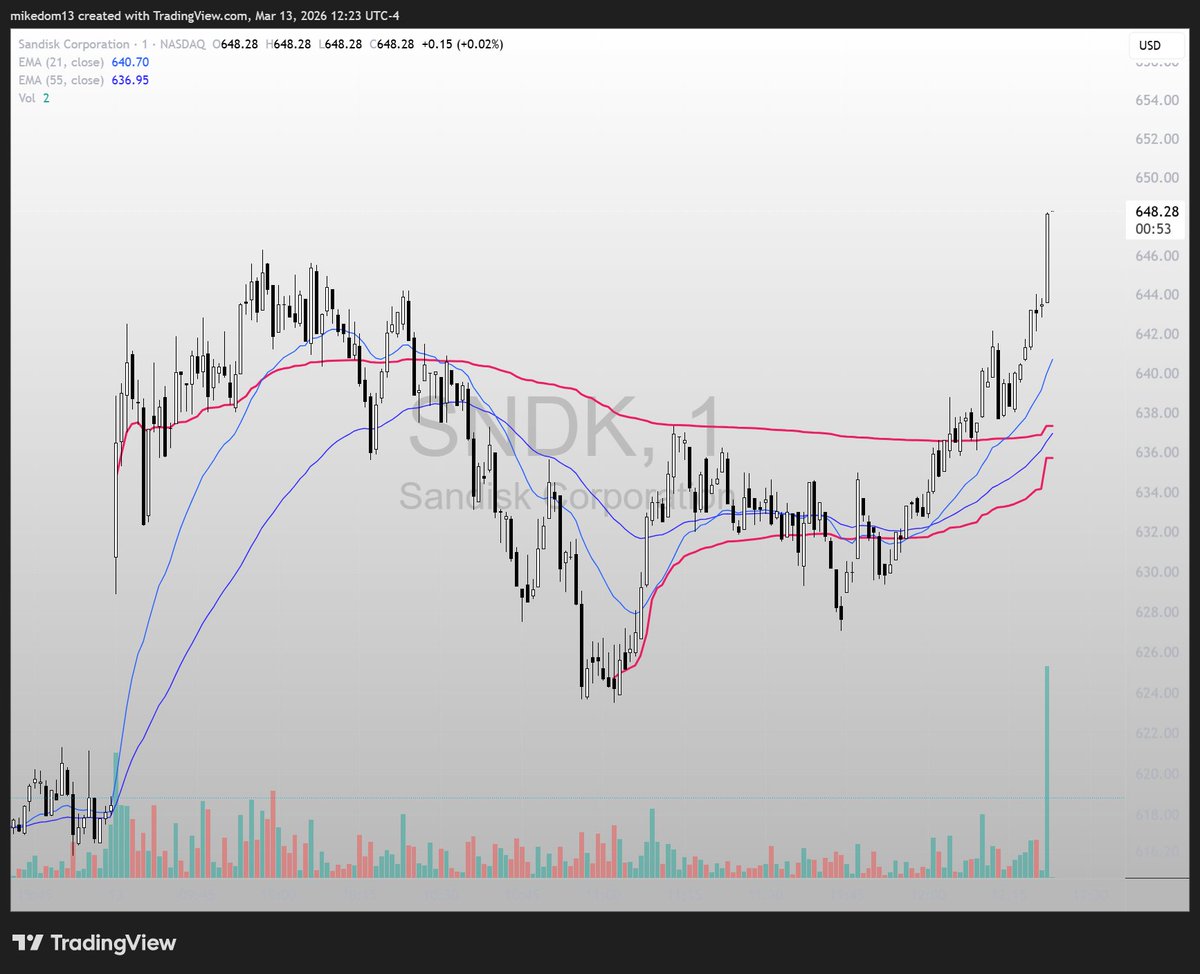Click the 626.00 price axis label

(1156, 652)
